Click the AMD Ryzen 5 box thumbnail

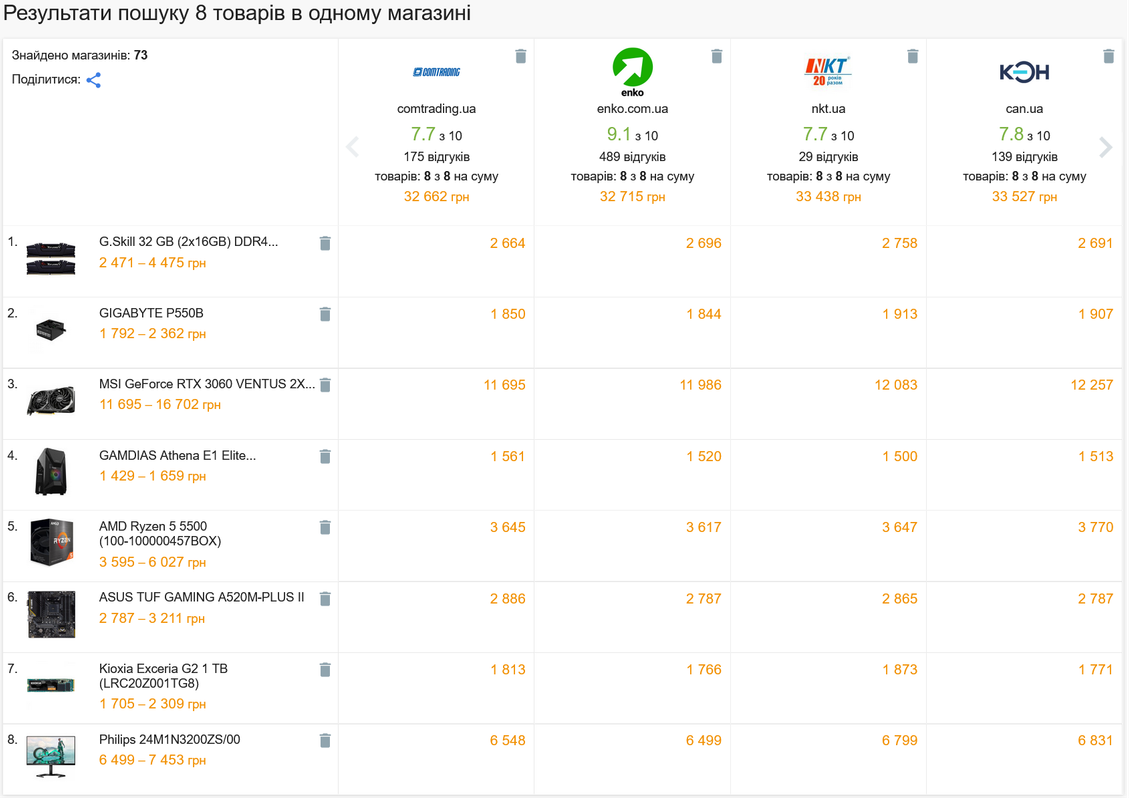51,542
